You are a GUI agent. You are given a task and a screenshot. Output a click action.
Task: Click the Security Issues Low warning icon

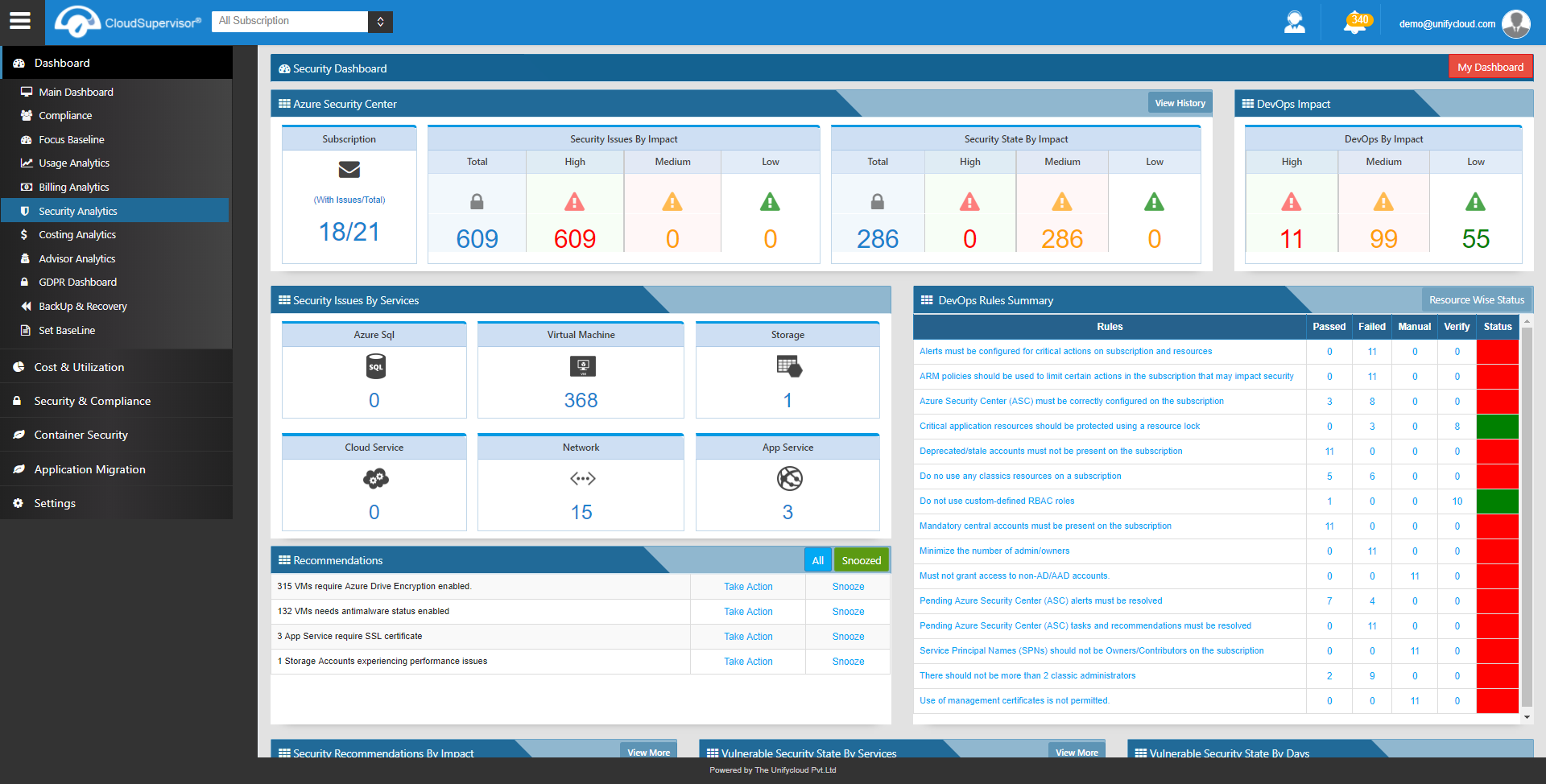tap(770, 202)
